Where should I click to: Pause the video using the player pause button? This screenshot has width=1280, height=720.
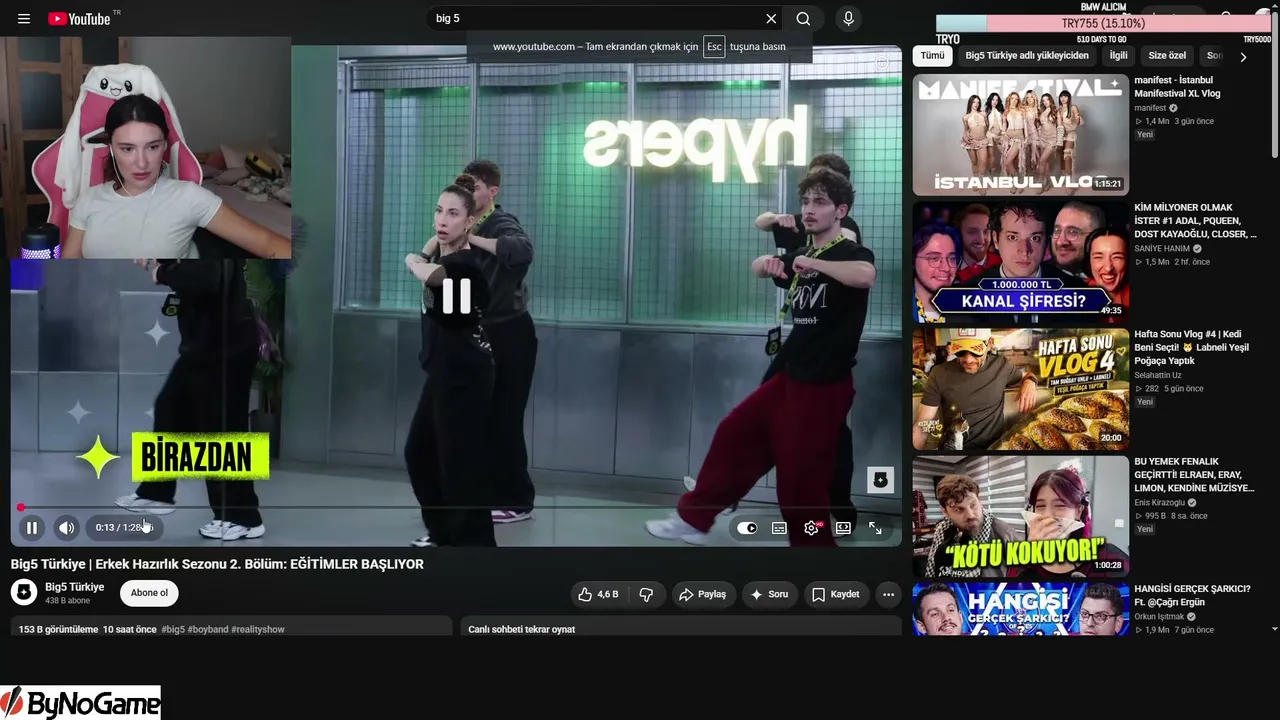pyautogui.click(x=32, y=527)
